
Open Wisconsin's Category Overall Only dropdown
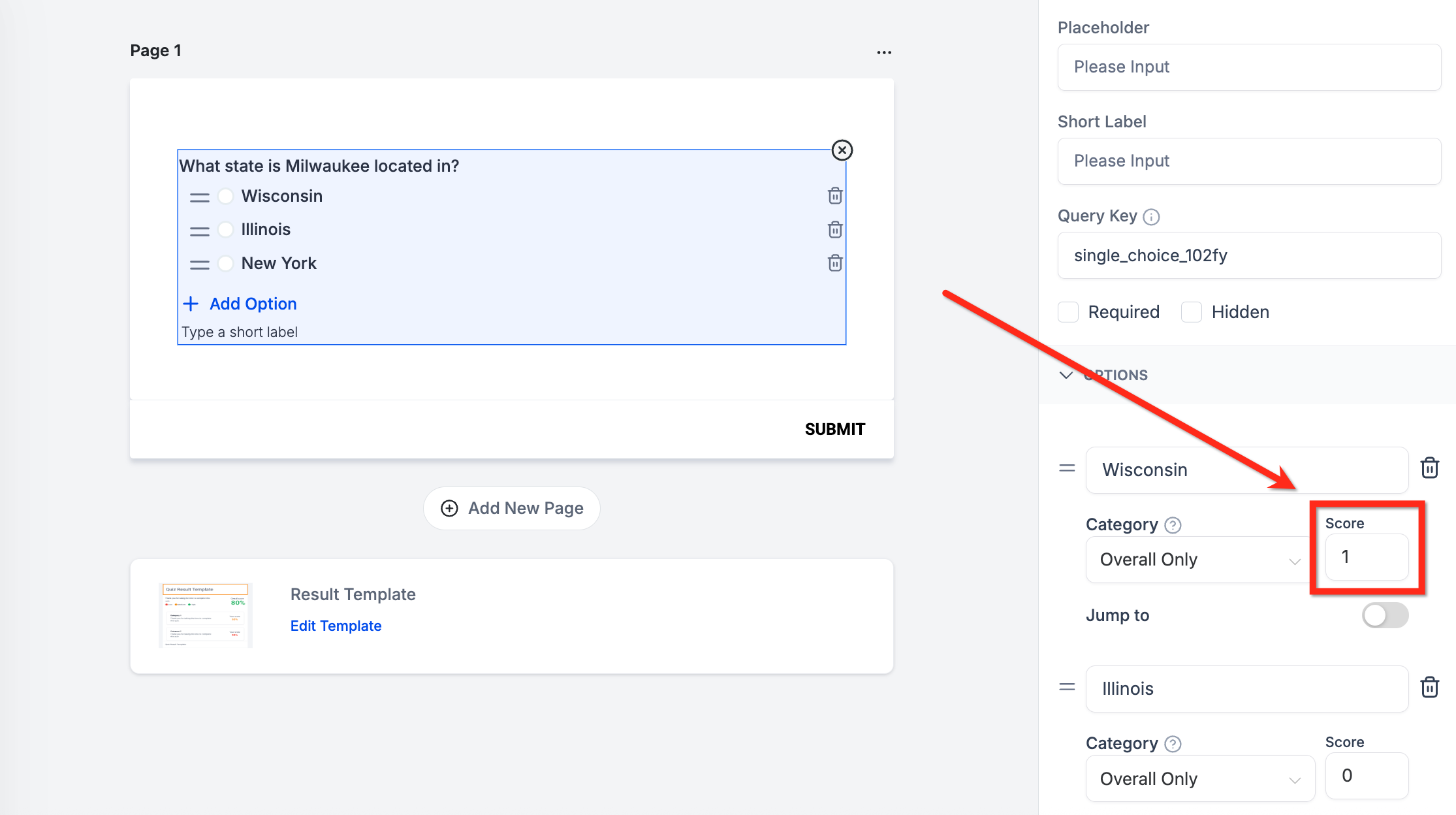click(x=1199, y=560)
